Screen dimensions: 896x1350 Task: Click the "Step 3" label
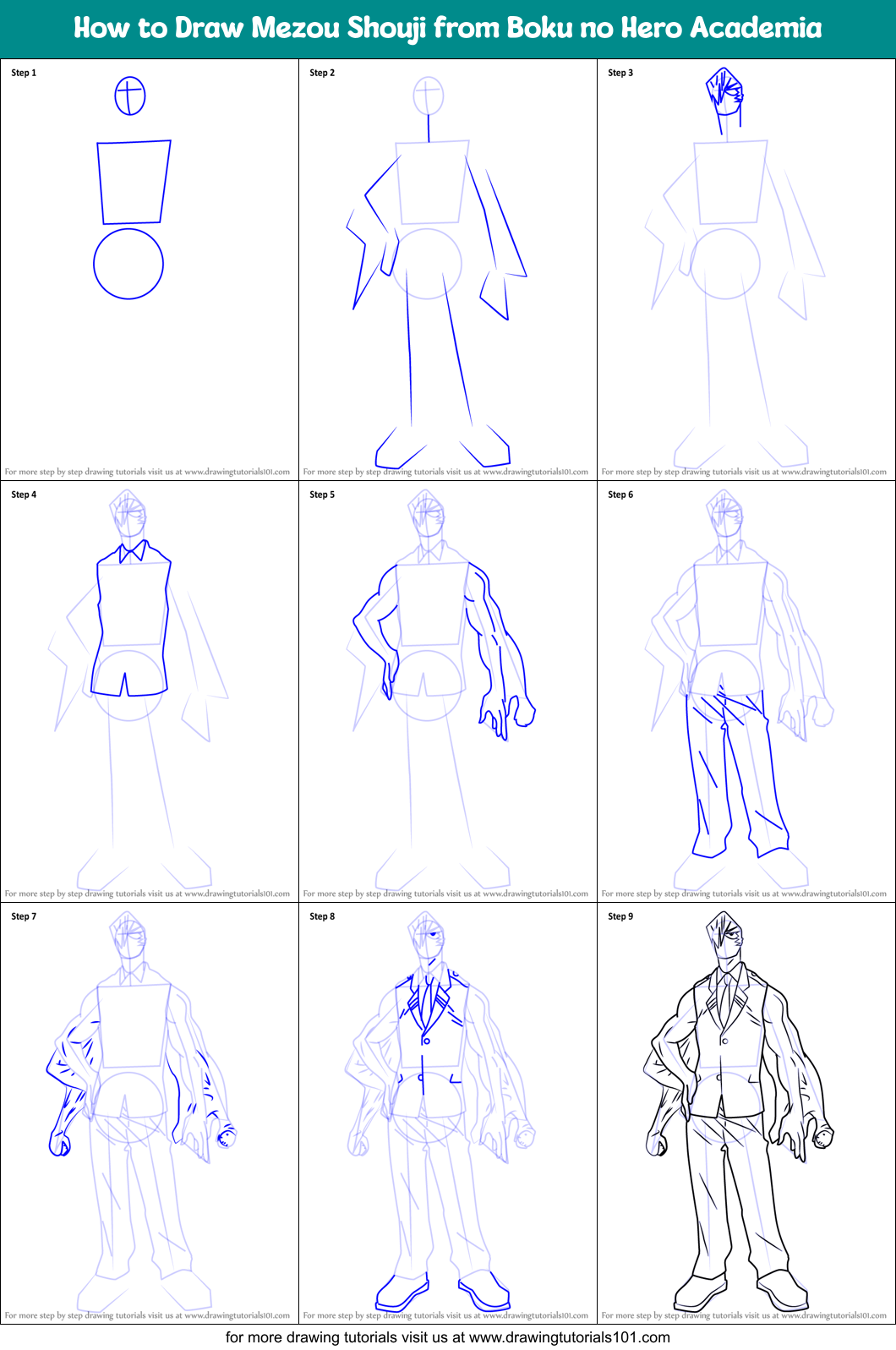tap(620, 73)
